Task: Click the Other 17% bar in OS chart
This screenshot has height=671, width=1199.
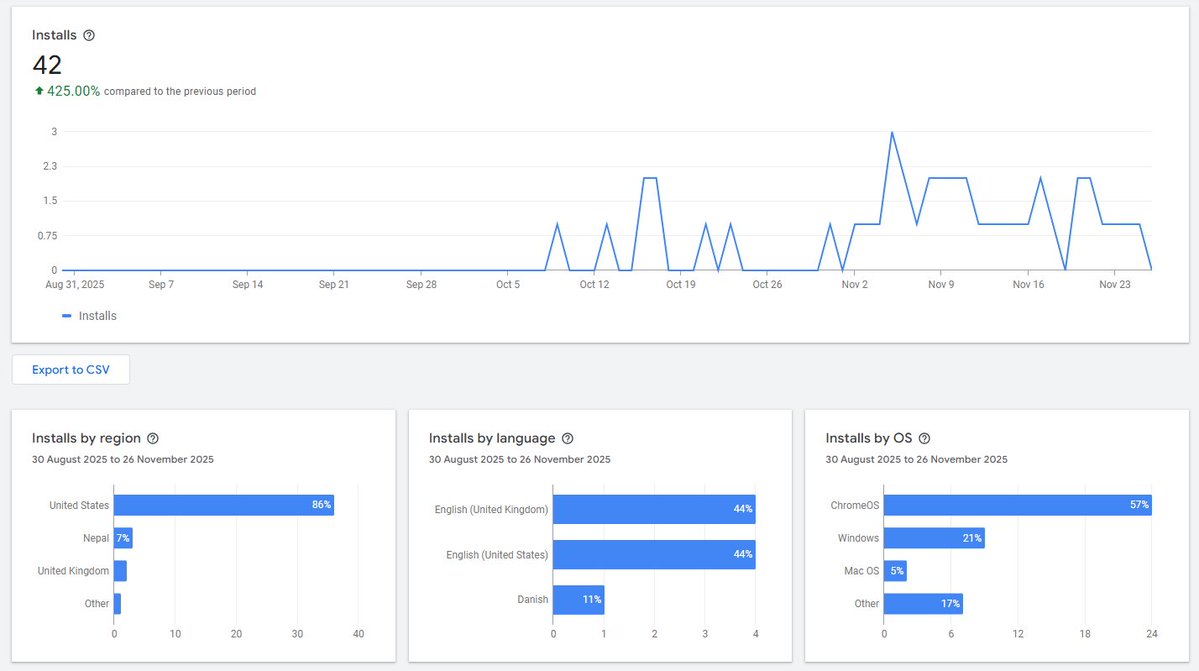Action: click(x=924, y=604)
